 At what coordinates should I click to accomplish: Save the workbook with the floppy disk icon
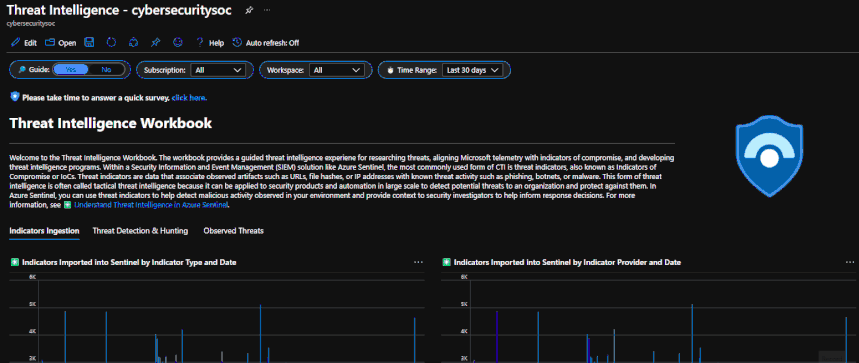[x=89, y=42]
